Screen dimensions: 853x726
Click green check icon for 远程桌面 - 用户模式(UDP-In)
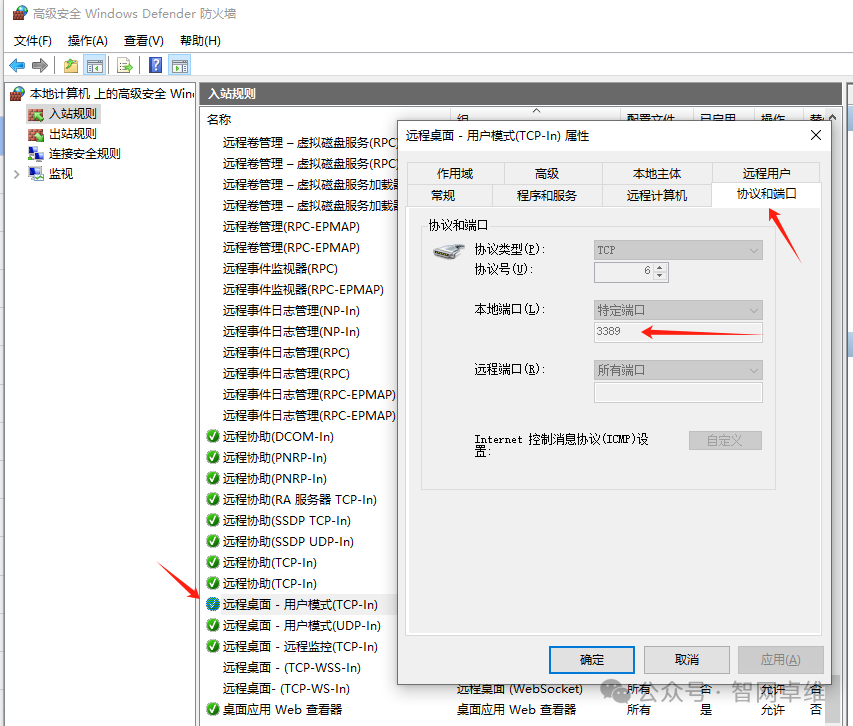213,625
